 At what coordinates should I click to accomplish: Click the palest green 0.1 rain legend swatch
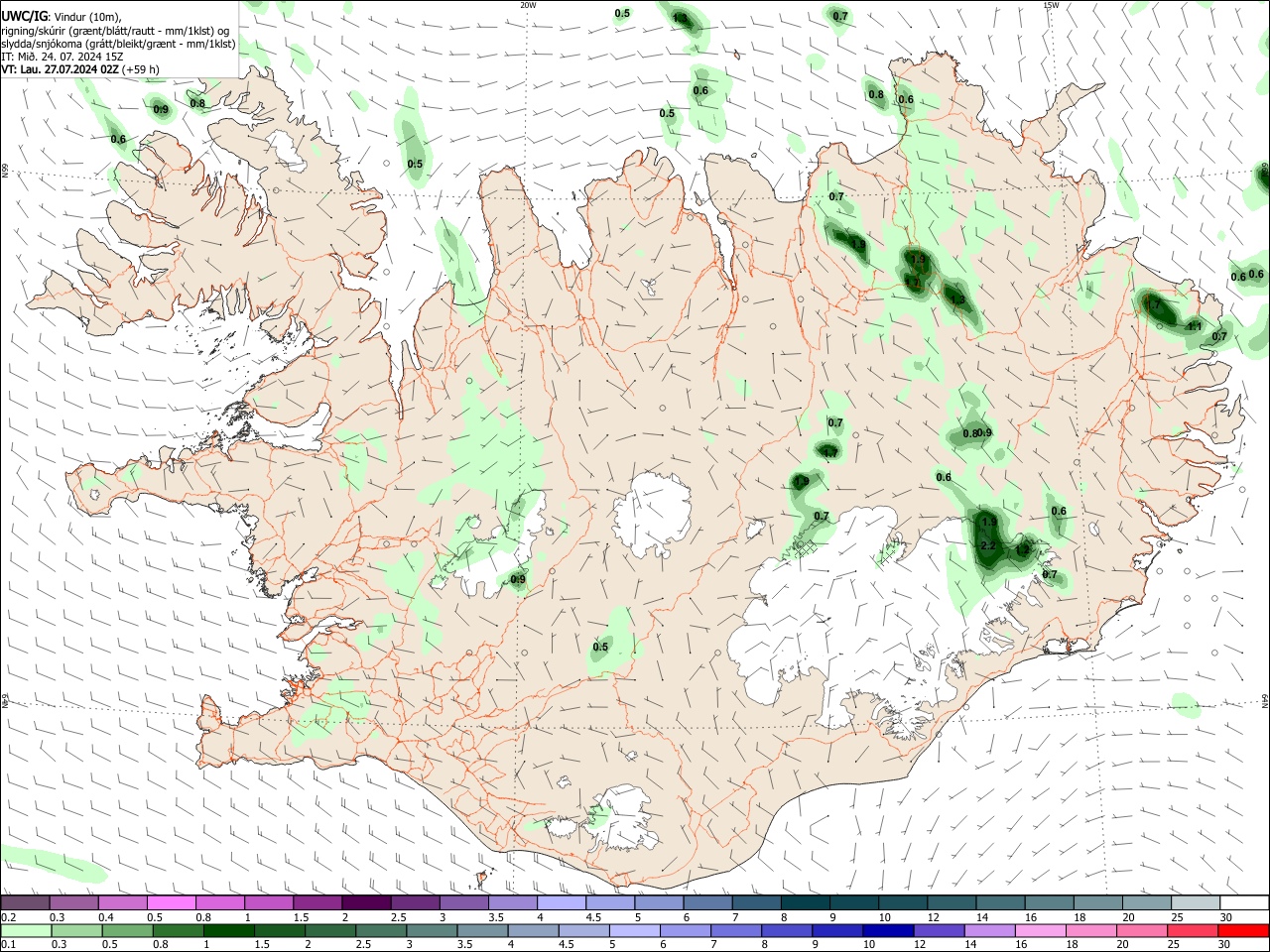(x=25, y=930)
